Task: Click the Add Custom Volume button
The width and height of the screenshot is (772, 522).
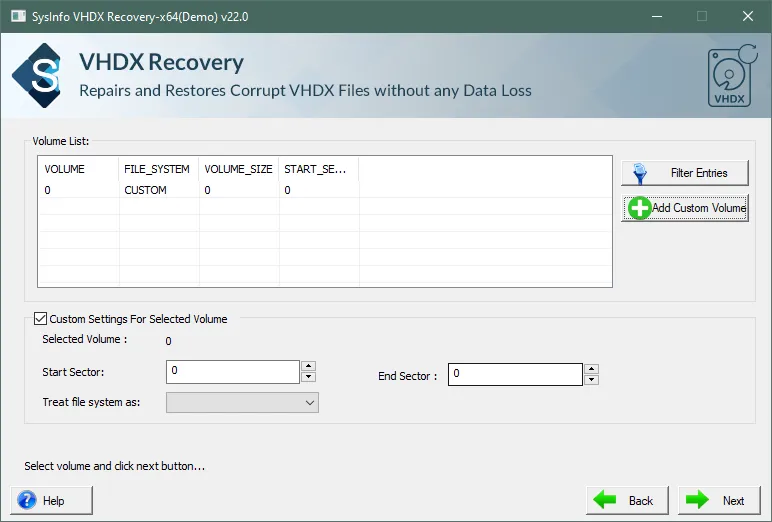Action: pos(684,208)
